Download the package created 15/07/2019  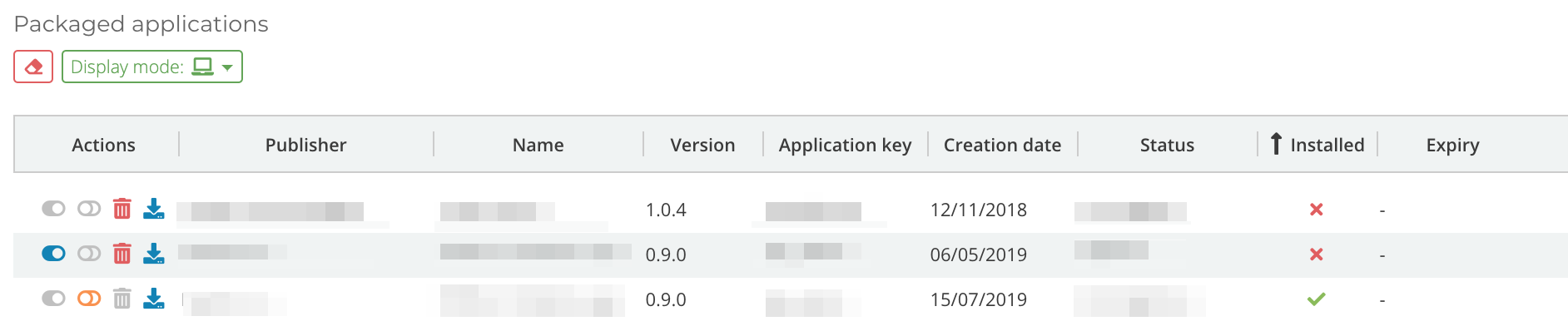point(154,299)
